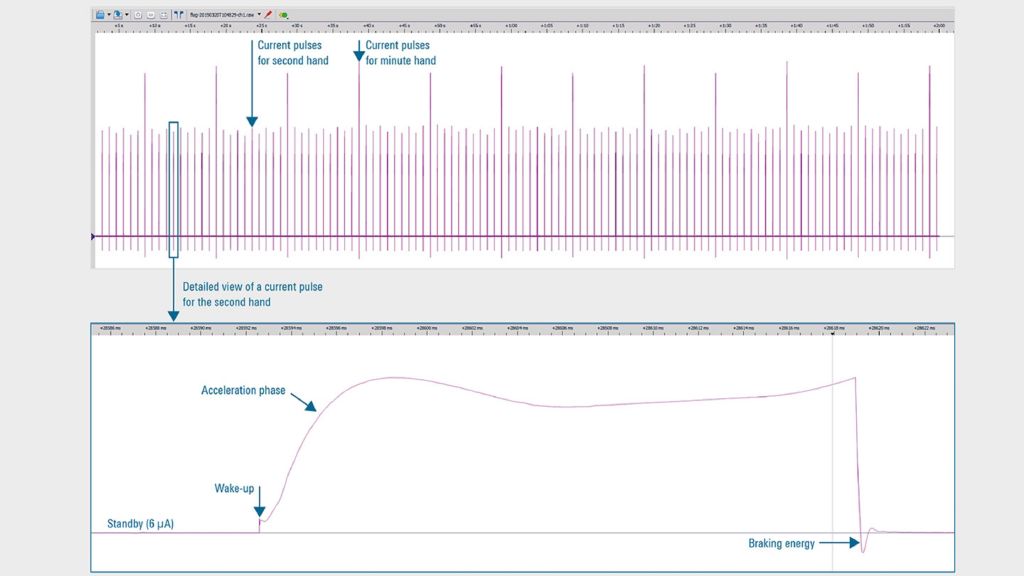Click the red pen icon in toolbar
Viewport: 1024px width, 576px height.
tap(269, 15)
